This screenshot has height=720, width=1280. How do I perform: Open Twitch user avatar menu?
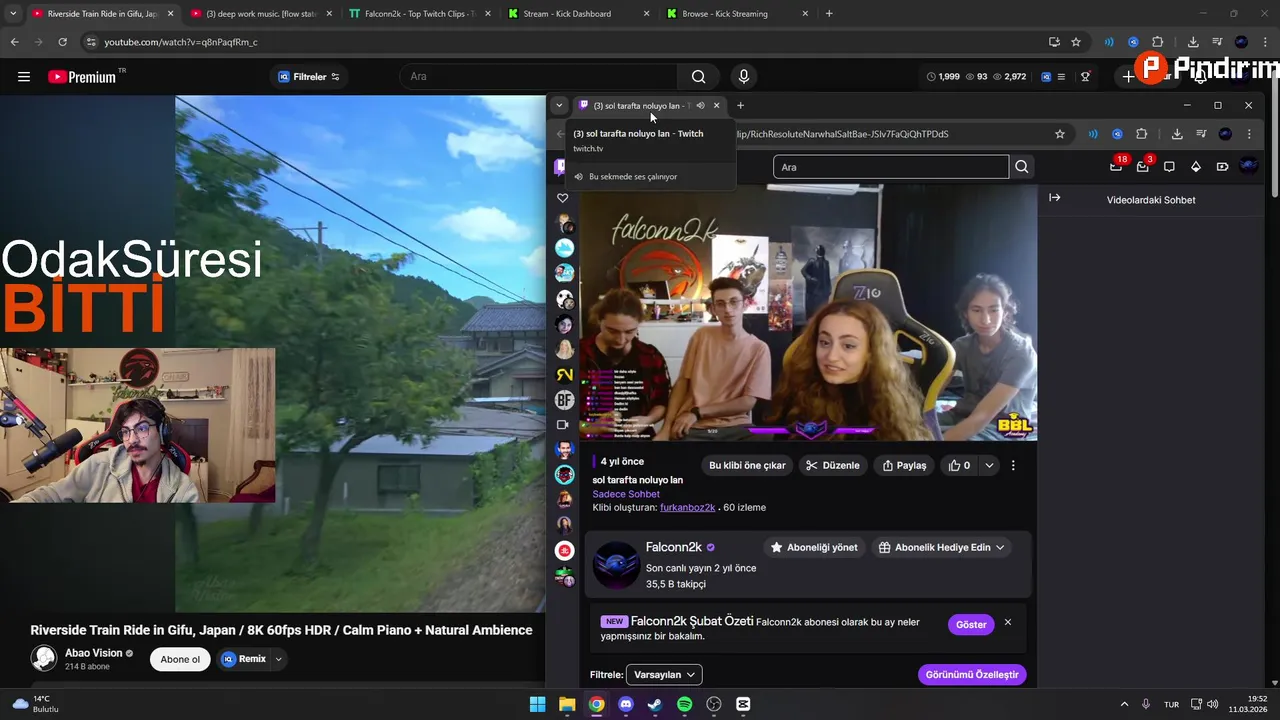[1248, 166]
